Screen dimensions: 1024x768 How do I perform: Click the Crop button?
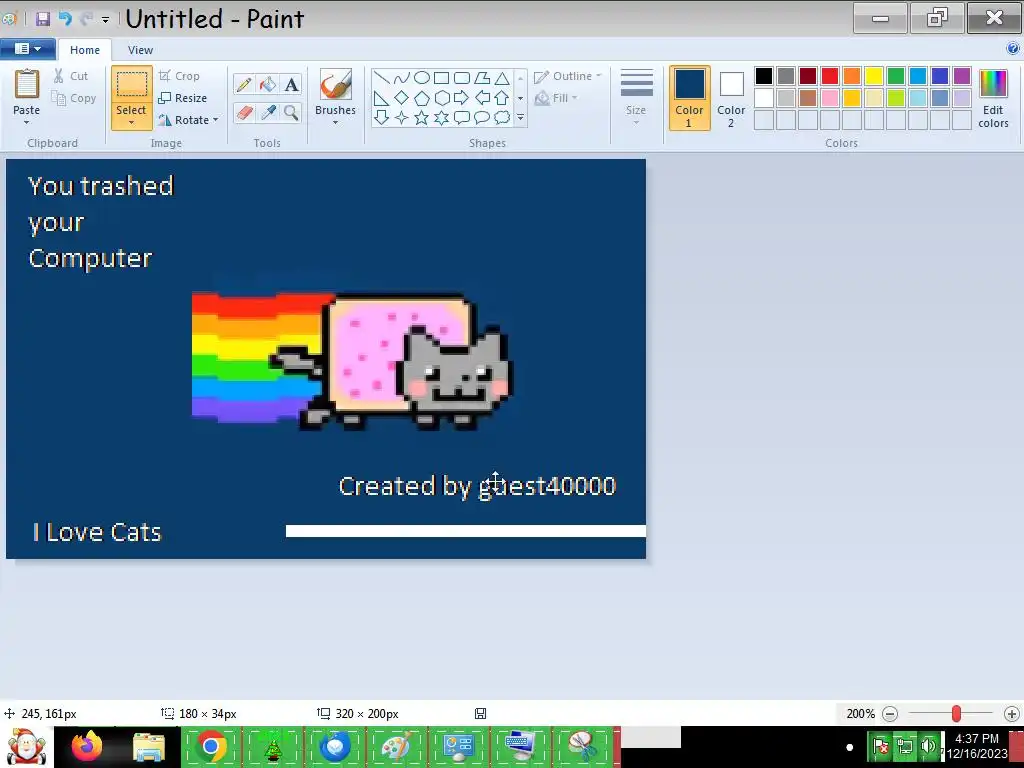click(x=179, y=76)
